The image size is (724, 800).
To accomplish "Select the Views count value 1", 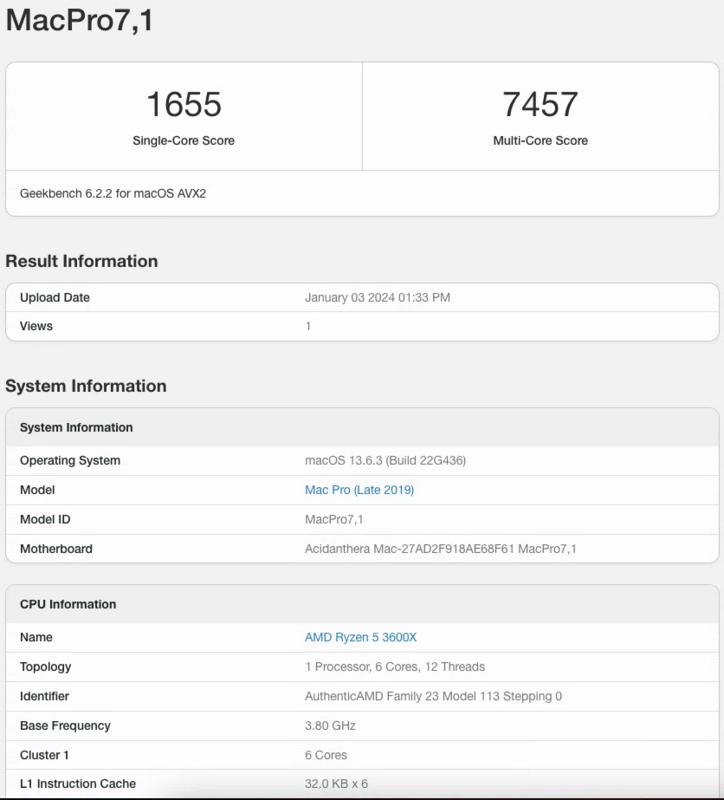I will coord(308,326).
